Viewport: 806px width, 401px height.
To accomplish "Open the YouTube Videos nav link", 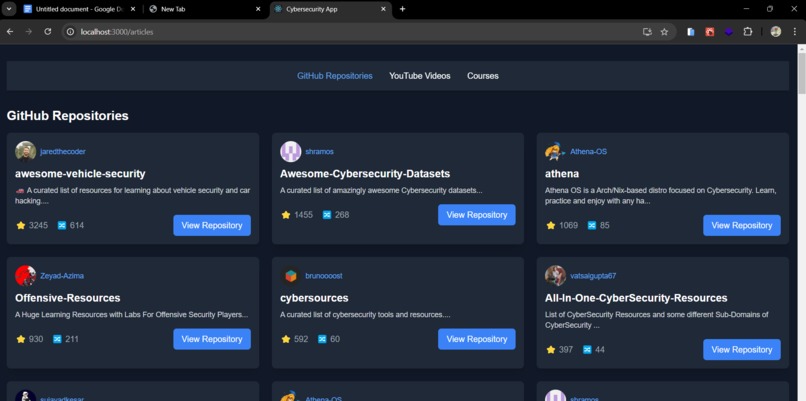I will point(419,76).
